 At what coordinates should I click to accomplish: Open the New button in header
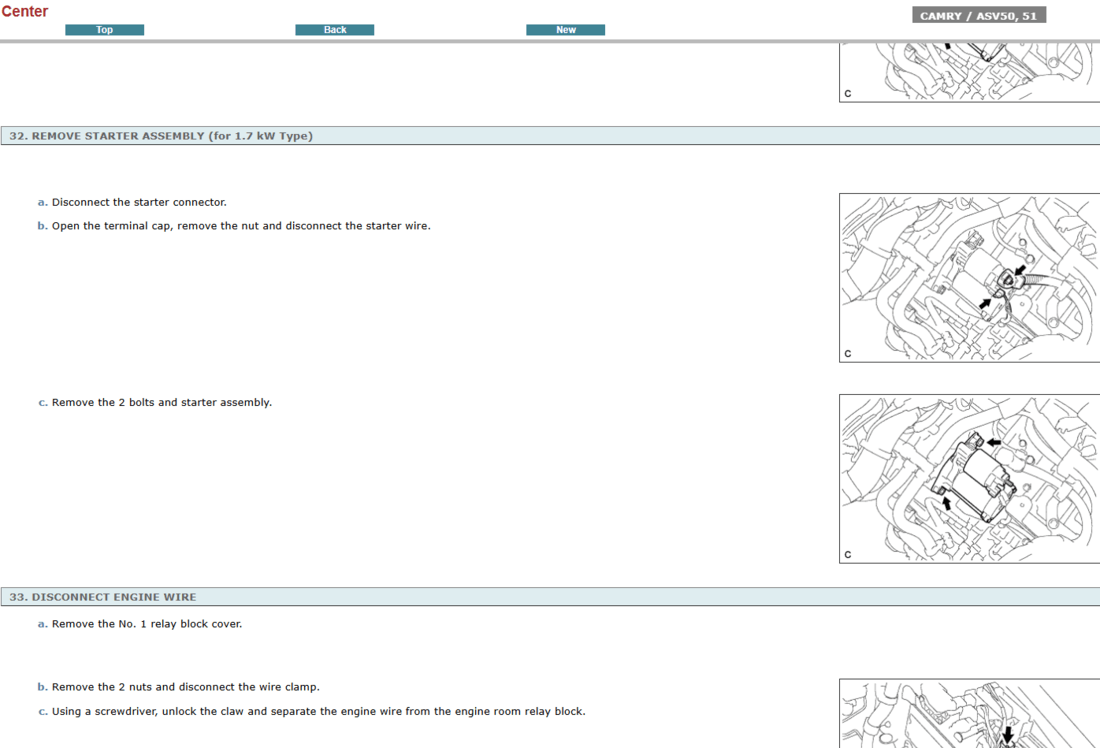pyautogui.click(x=565, y=30)
